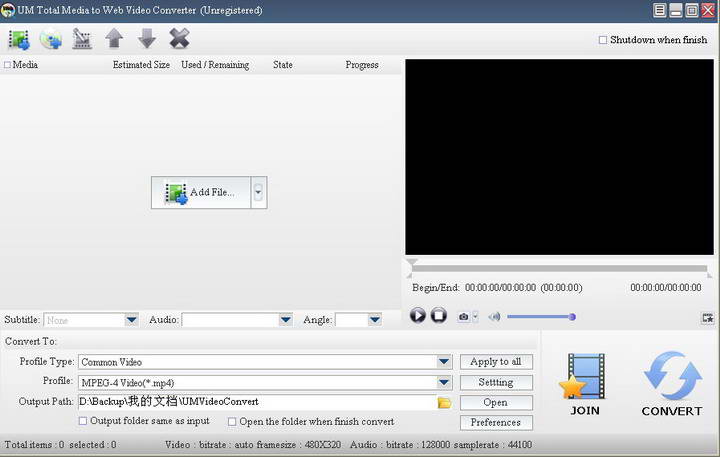Toggle Shutdown when finish checkbox
The height and width of the screenshot is (457, 720).
(603, 40)
